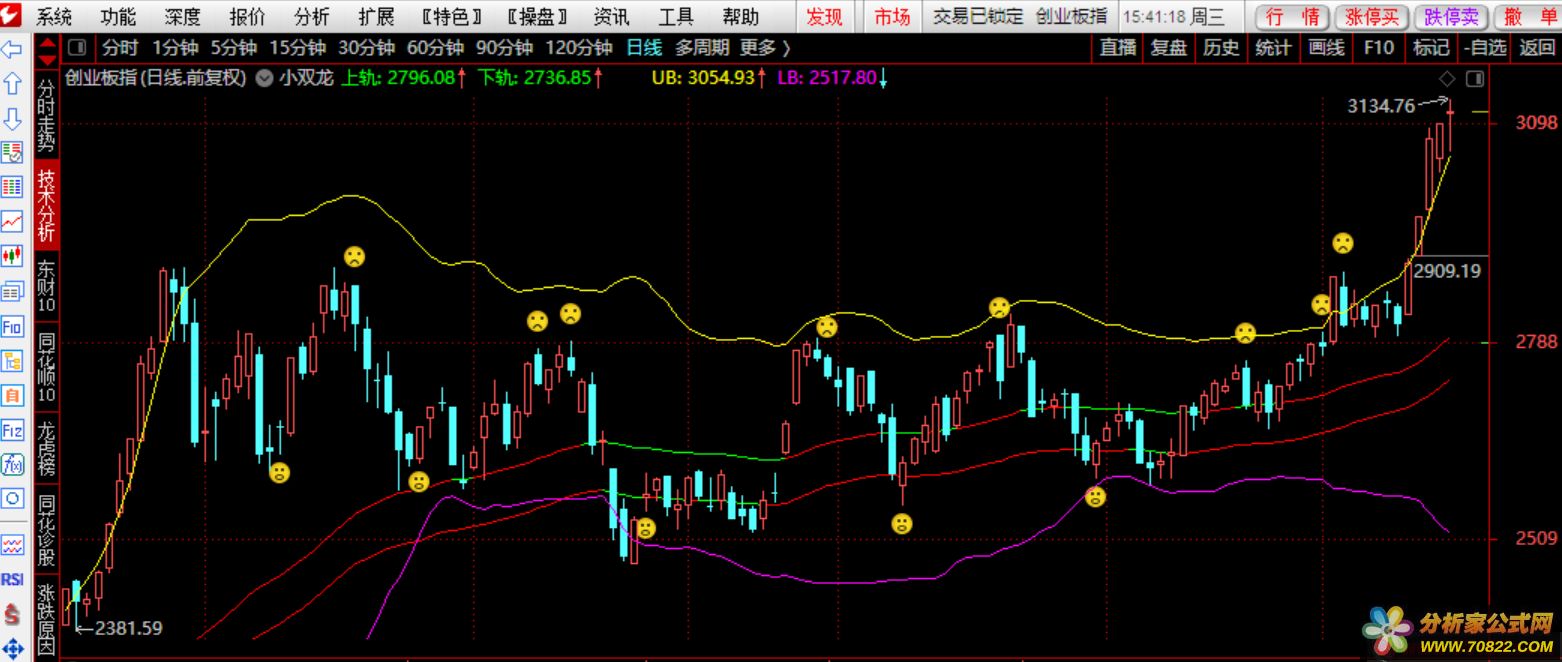The image size is (1562, 662).
Task: Expand the indicator dropdown beside 小双龙
Action: point(264,78)
